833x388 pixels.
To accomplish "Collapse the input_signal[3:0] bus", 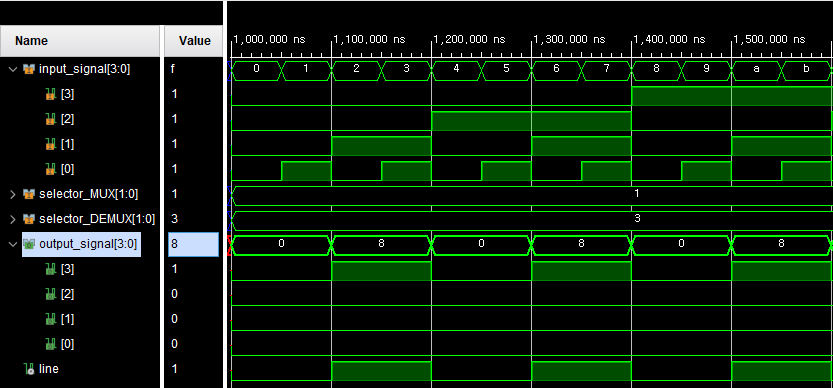I will 14,69.
